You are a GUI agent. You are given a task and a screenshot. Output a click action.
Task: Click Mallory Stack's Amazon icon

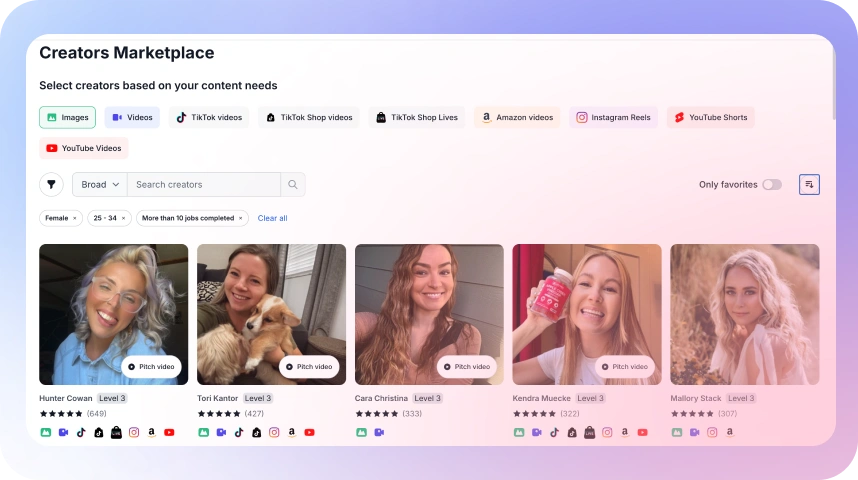coord(730,433)
